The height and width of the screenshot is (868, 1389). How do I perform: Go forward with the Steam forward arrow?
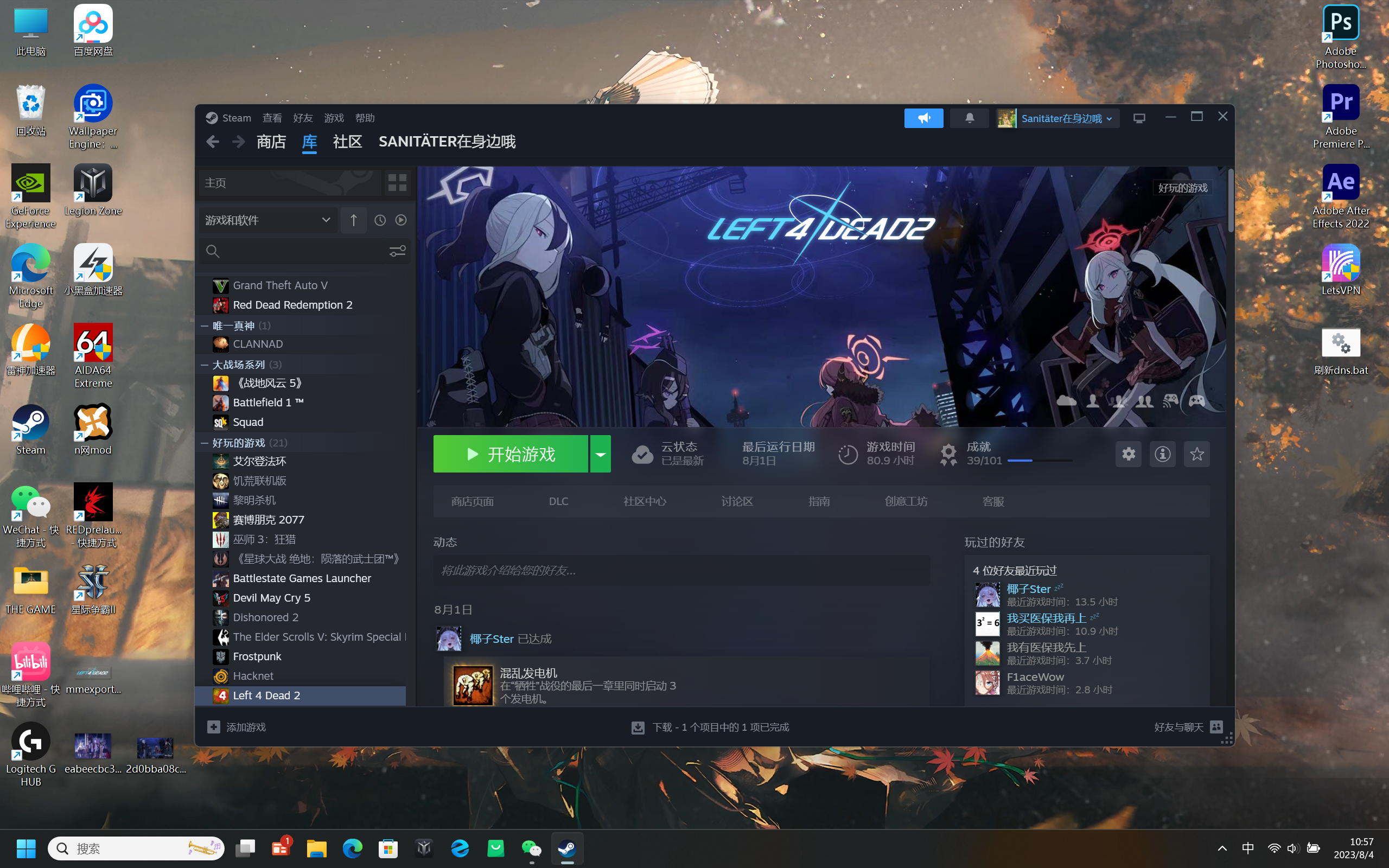239,142
